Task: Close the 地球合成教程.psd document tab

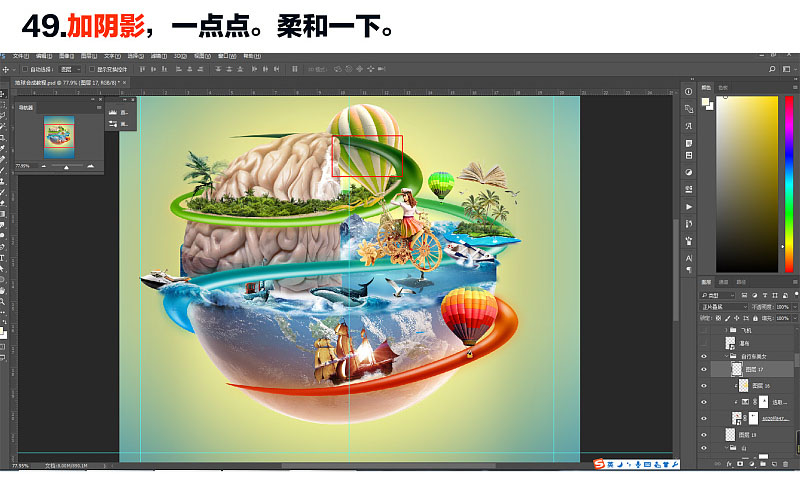Action: [x=124, y=82]
